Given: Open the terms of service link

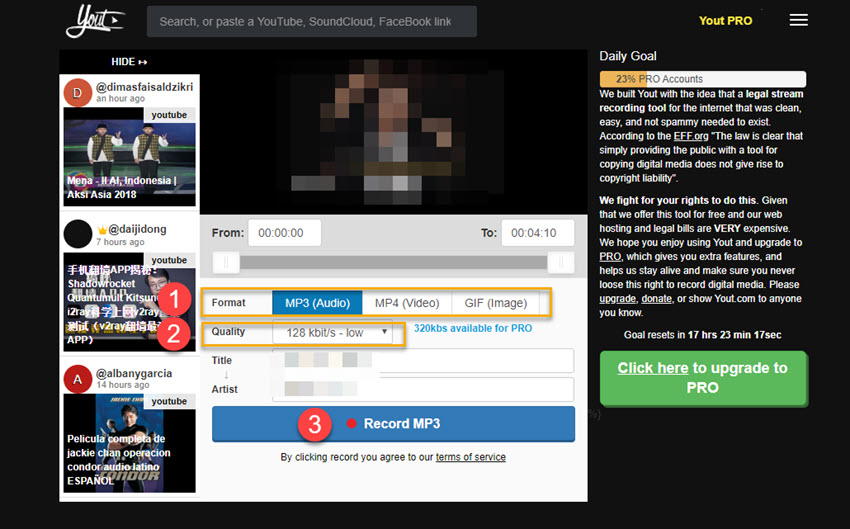Looking at the screenshot, I should point(471,457).
